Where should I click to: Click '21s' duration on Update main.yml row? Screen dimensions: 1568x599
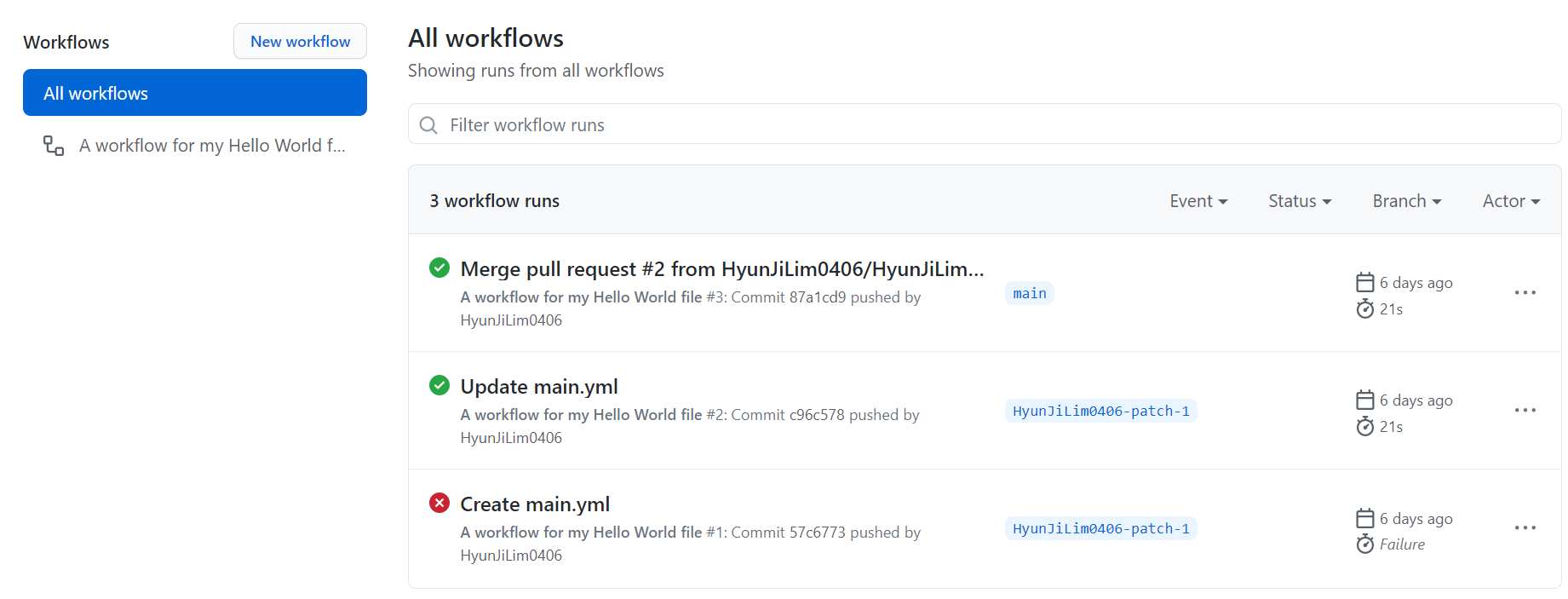pyautogui.click(x=1392, y=427)
